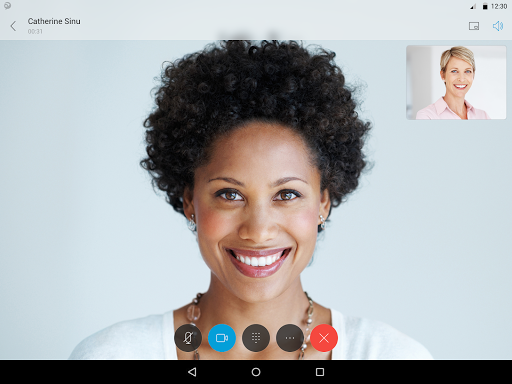Click the signal strength icon
Image resolution: width=512 pixels, height=384 pixels.
tap(473, 7)
